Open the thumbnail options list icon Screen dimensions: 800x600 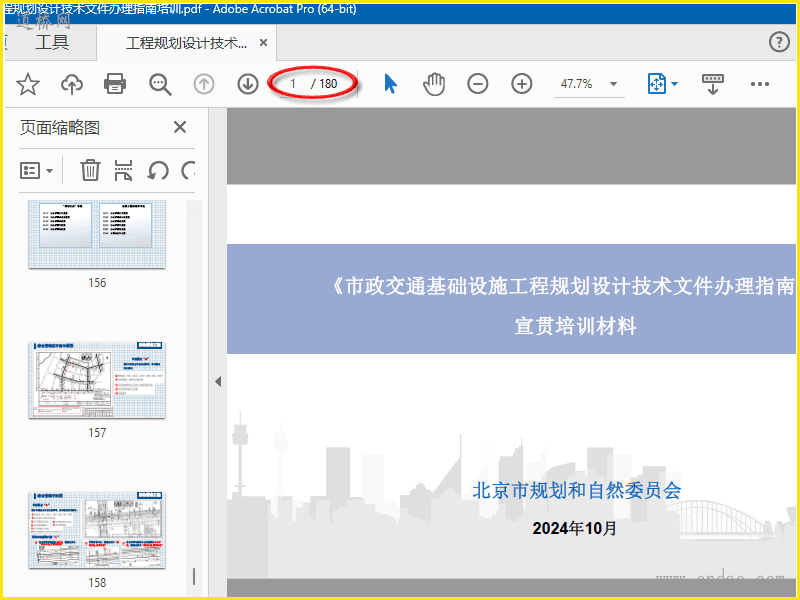36,170
